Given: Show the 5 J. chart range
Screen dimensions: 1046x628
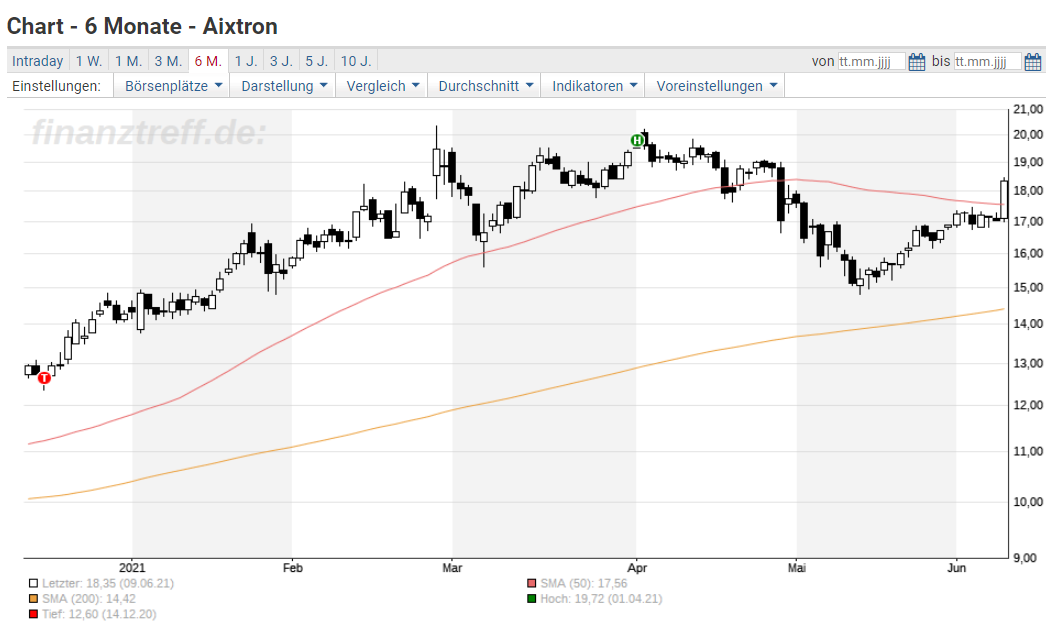Looking at the screenshot, I should click(x=316, y=61).
